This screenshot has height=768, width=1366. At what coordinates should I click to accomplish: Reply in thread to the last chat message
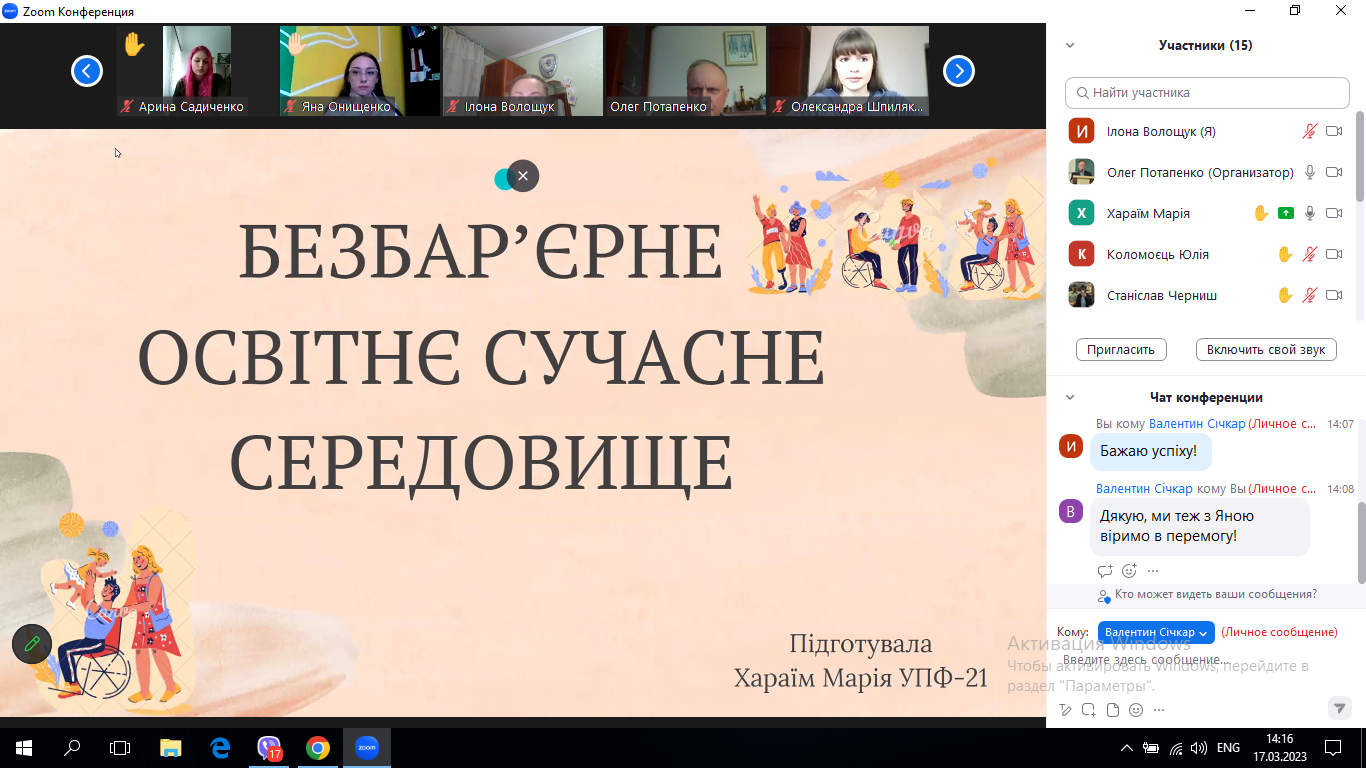click(1105, 571)
